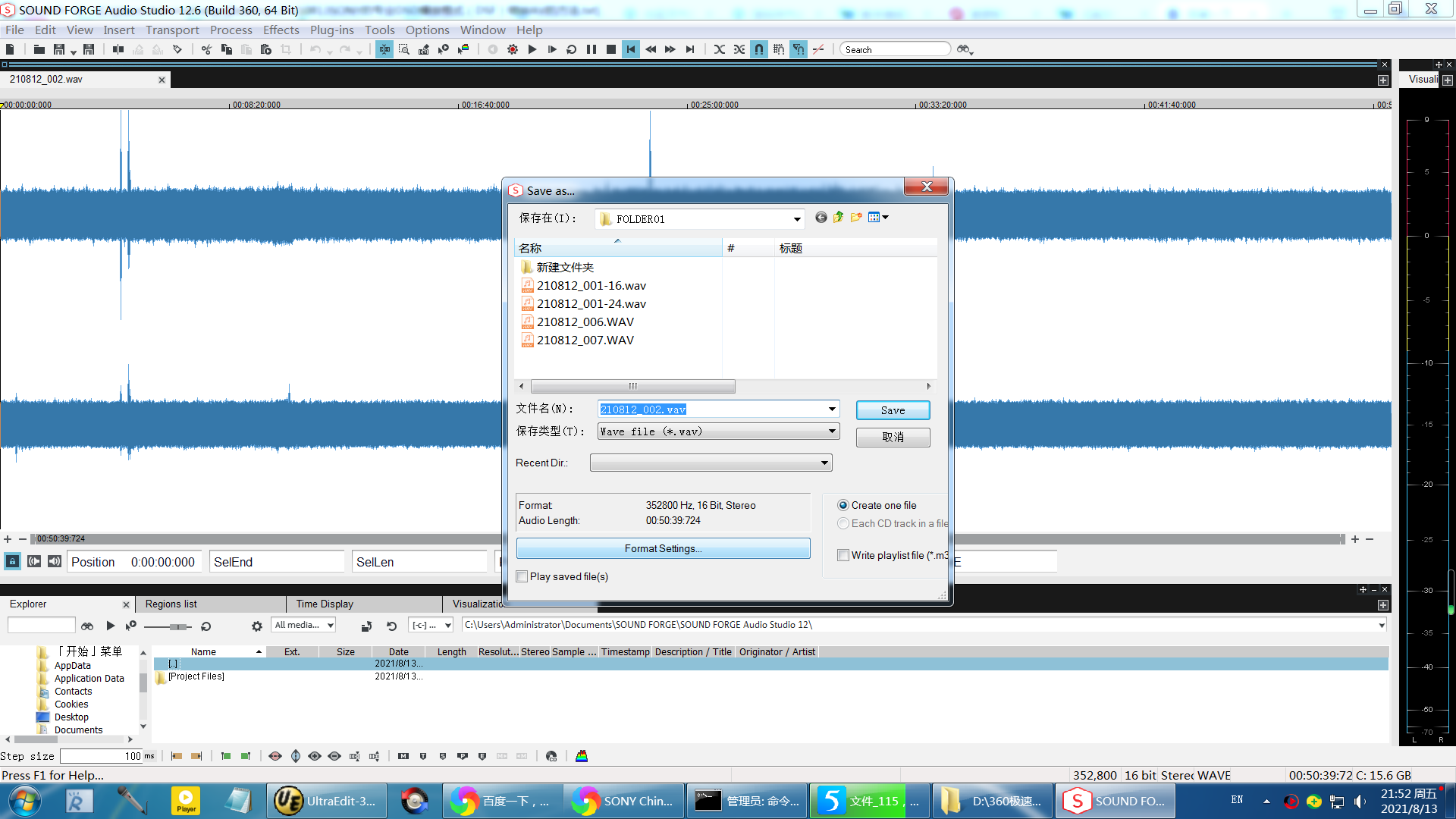Open the Recent Dir dropdown

[x=824, y=463]
